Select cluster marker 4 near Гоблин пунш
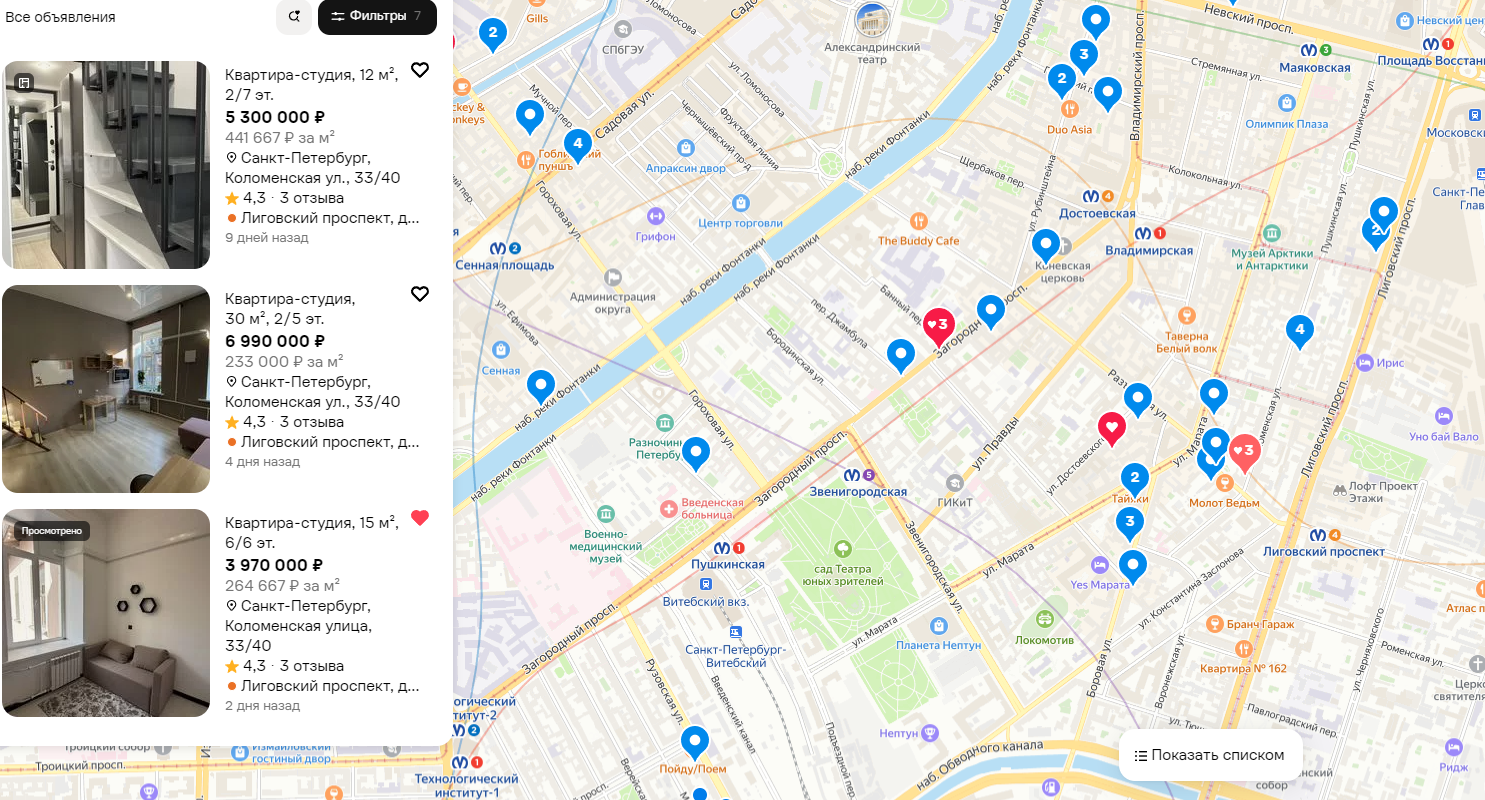The width and height of the screenshot is (1485, 800). (x=576, y=145)
